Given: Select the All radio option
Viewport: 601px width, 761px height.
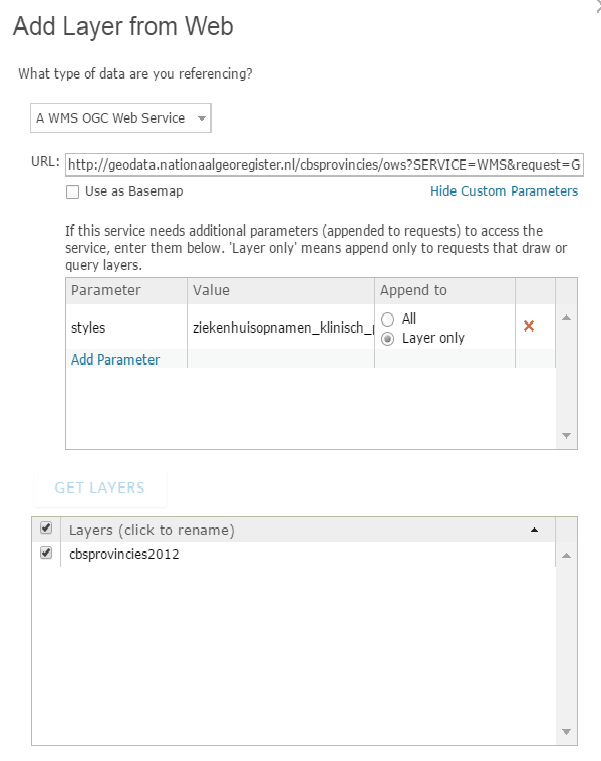Looking at the screenshot, I should coord(388,319).
